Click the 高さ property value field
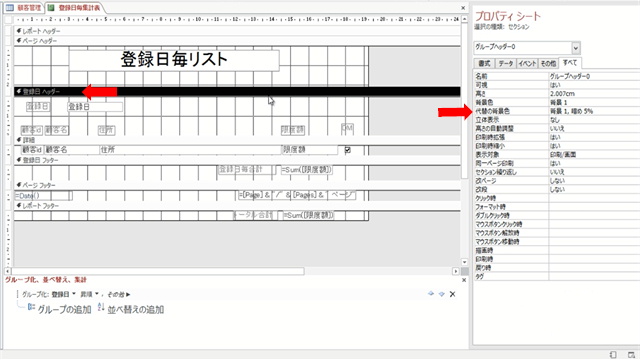The image size is (640, 360). 593,93
